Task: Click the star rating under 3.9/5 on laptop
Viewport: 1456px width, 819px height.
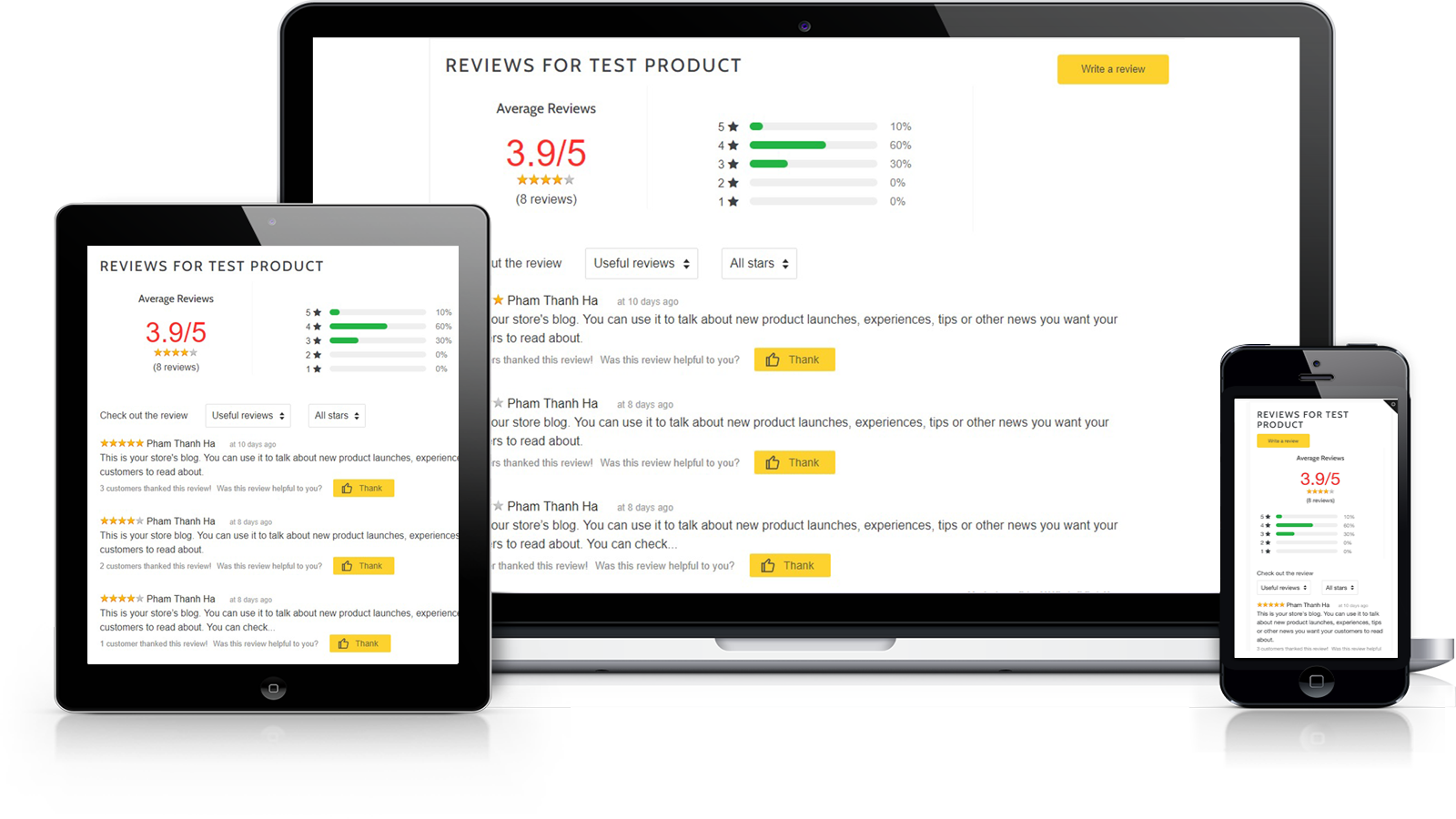Action: (x=545, y=180)
